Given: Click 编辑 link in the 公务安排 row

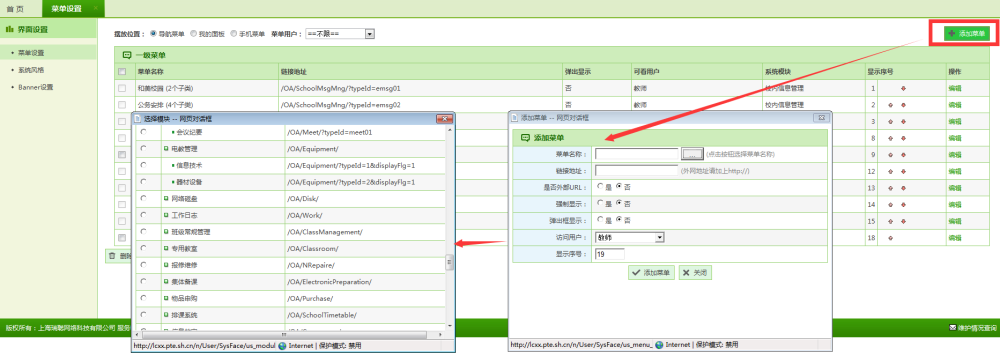Looking at the screenshot, I should (x=954, y=105).
